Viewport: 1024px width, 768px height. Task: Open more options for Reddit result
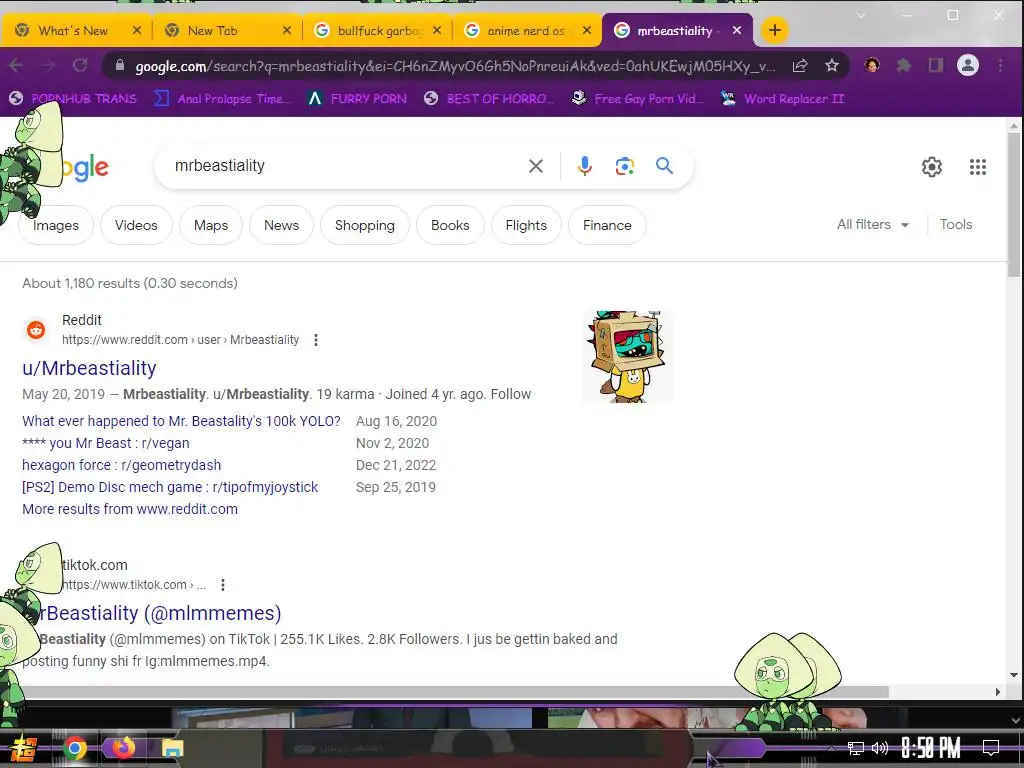(316, 340)
